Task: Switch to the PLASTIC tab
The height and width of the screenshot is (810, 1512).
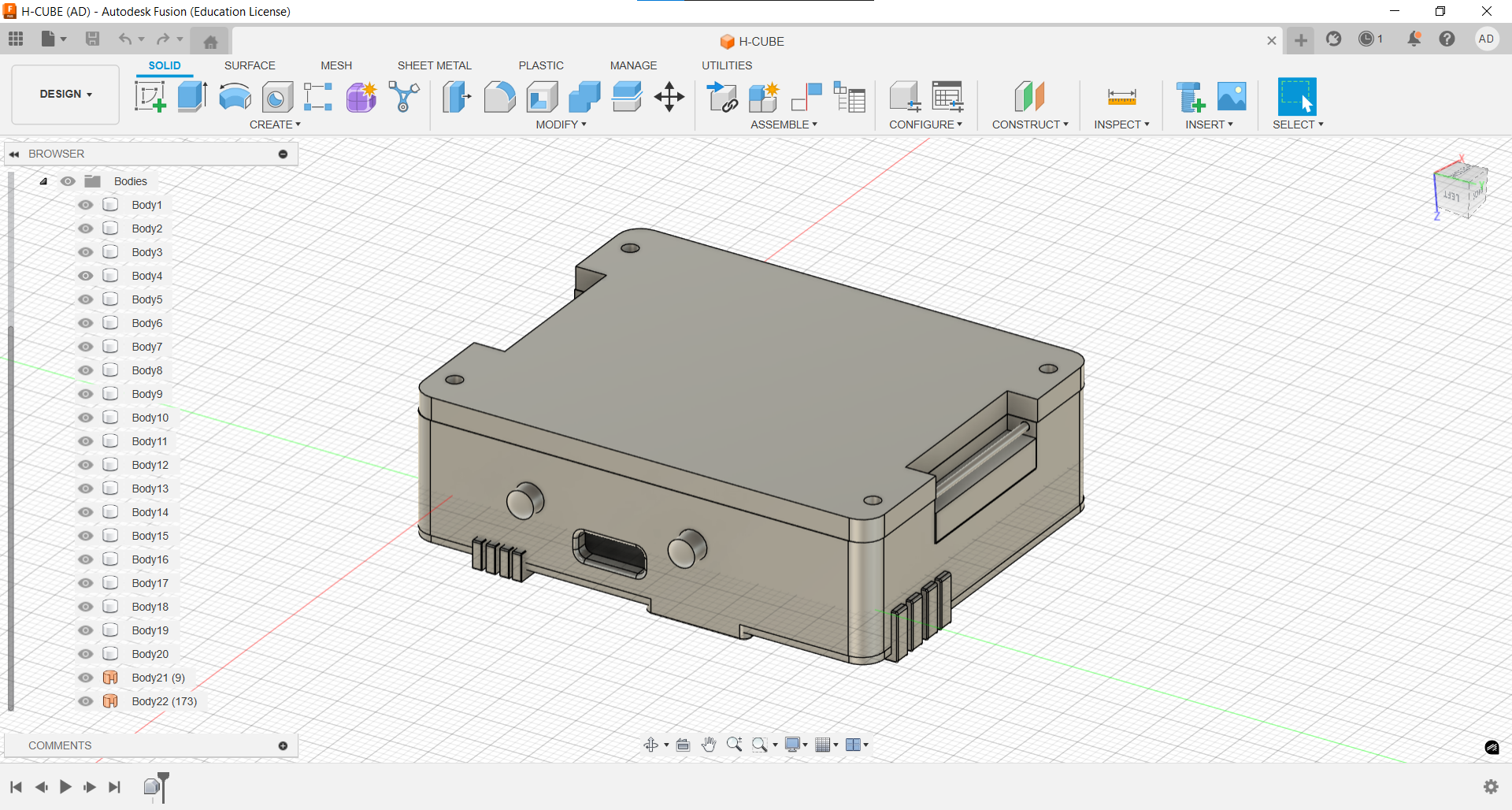Action: coord(541,65)
